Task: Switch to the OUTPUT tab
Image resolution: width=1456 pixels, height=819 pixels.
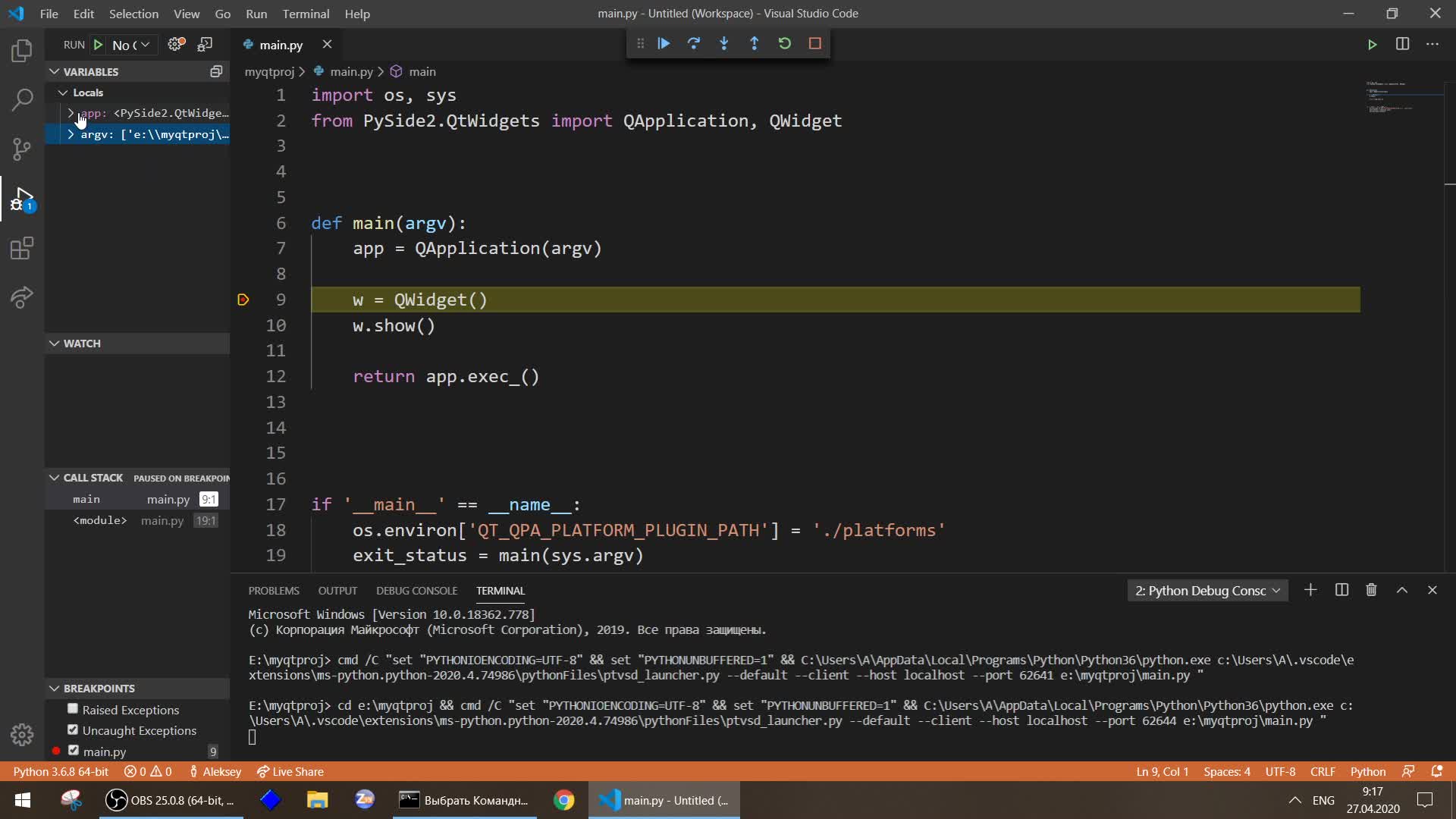Action: (337, 590)
